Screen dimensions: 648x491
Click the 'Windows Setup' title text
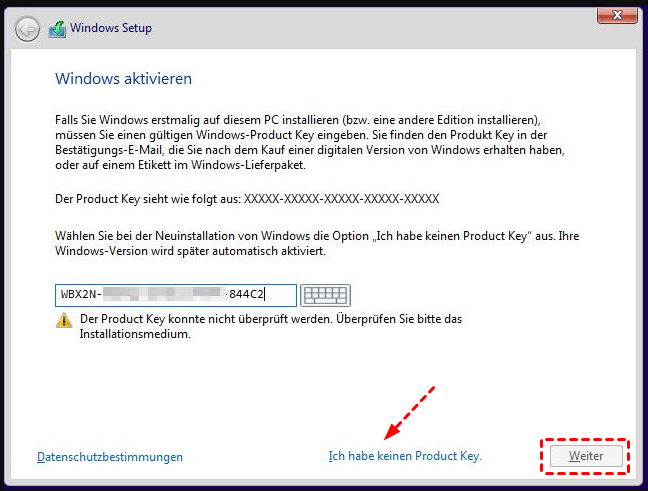pyautogui.click(x=111, y=28)
